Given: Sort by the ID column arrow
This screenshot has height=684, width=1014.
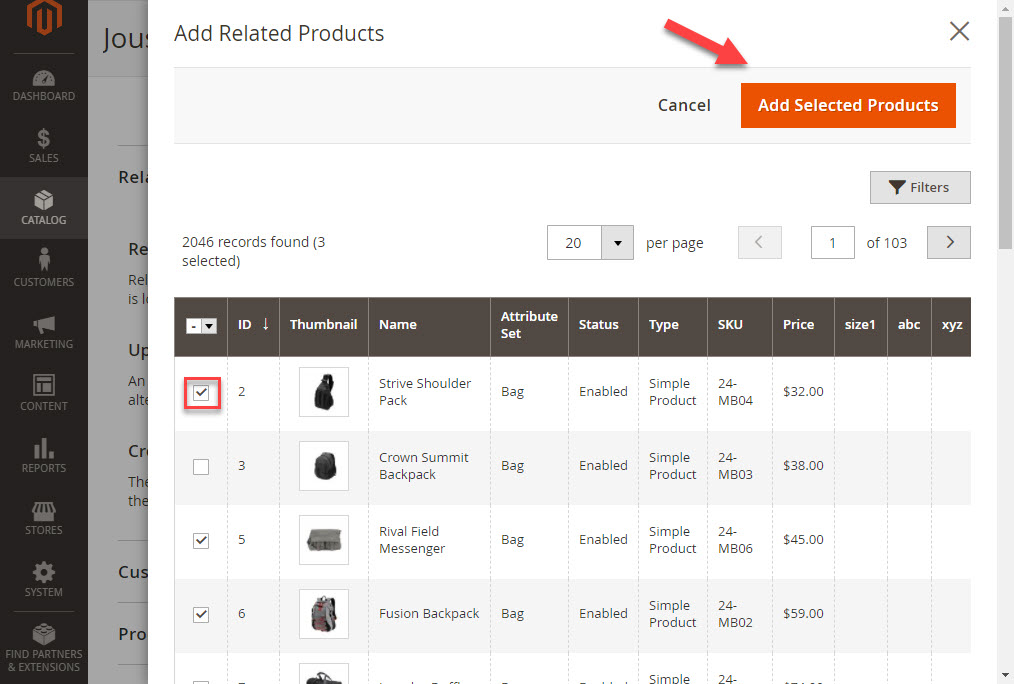Looking at the screenshot, I should tap(265, 324).
